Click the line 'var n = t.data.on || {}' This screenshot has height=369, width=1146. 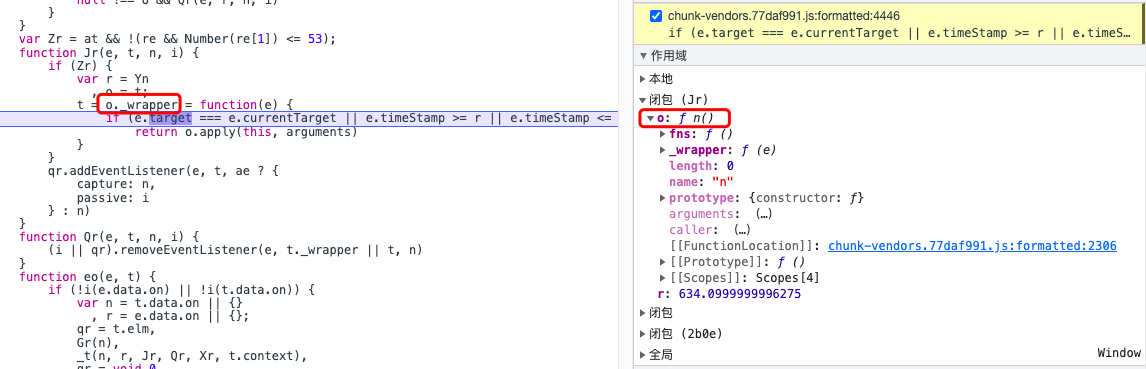[159, 303]
